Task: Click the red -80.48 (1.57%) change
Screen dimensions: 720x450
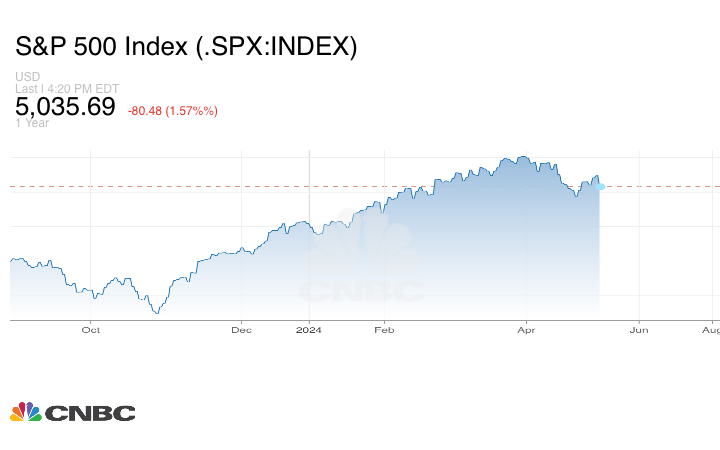Action: pos(173,110)
